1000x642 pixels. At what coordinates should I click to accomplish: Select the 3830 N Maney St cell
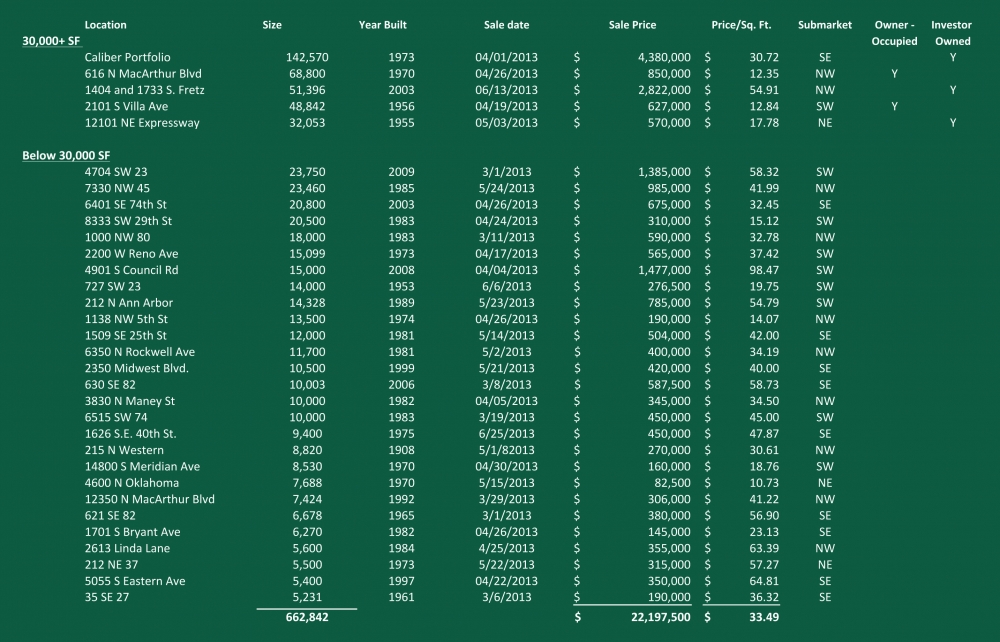129,401
